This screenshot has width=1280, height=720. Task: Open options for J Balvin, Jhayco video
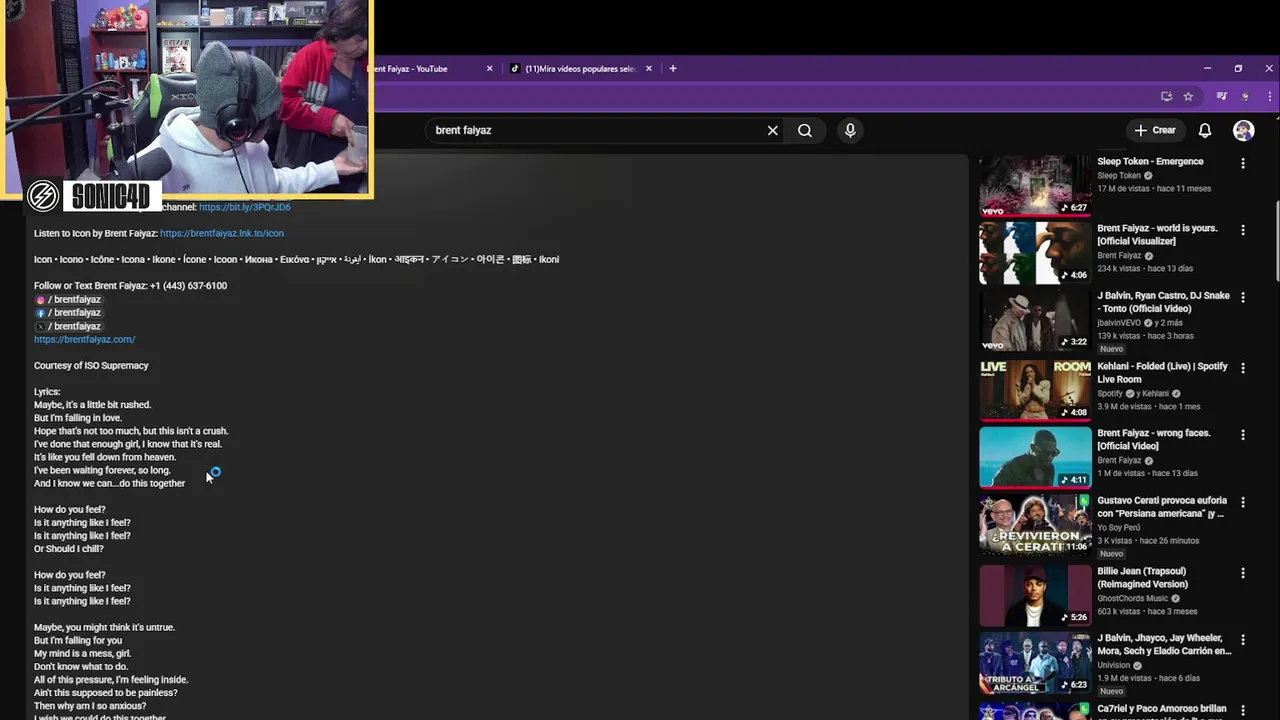[1243, 640]
